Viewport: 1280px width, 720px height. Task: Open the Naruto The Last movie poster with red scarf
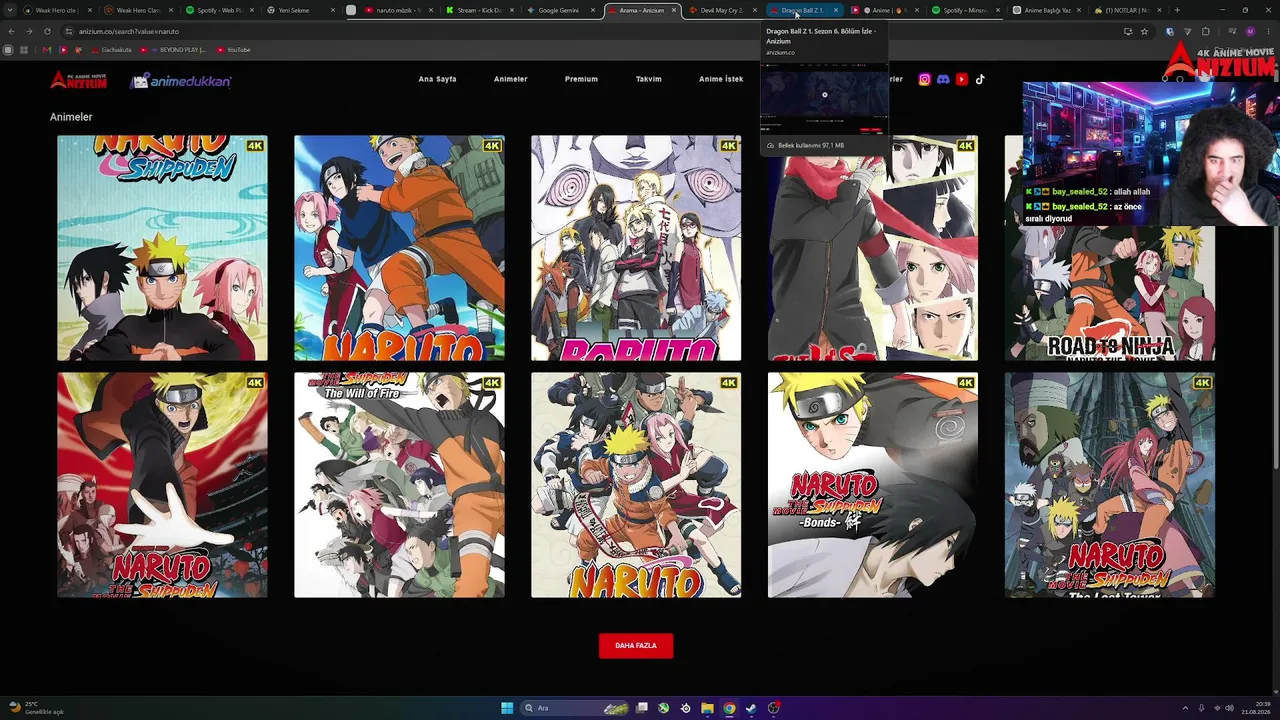coord(873,260)
